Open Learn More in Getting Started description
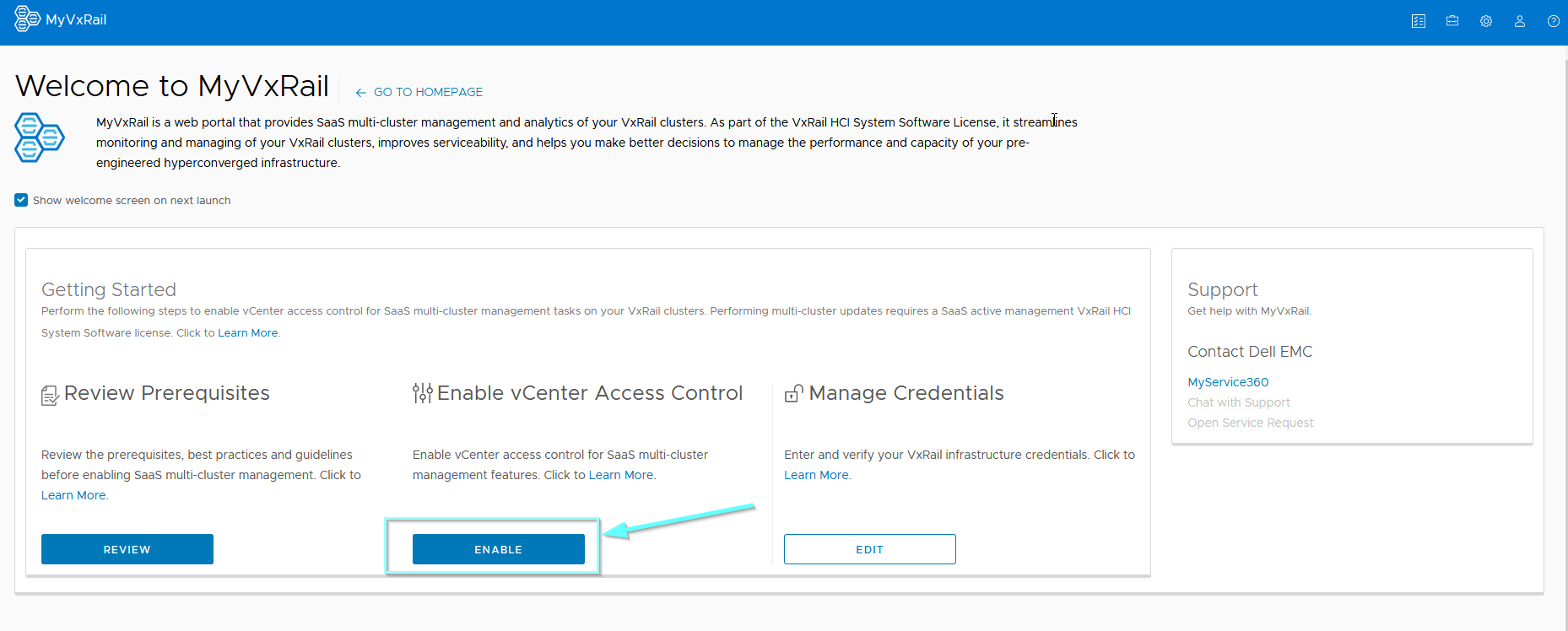The height and width of the screenshot is (631, 1568). pos(248,333)
